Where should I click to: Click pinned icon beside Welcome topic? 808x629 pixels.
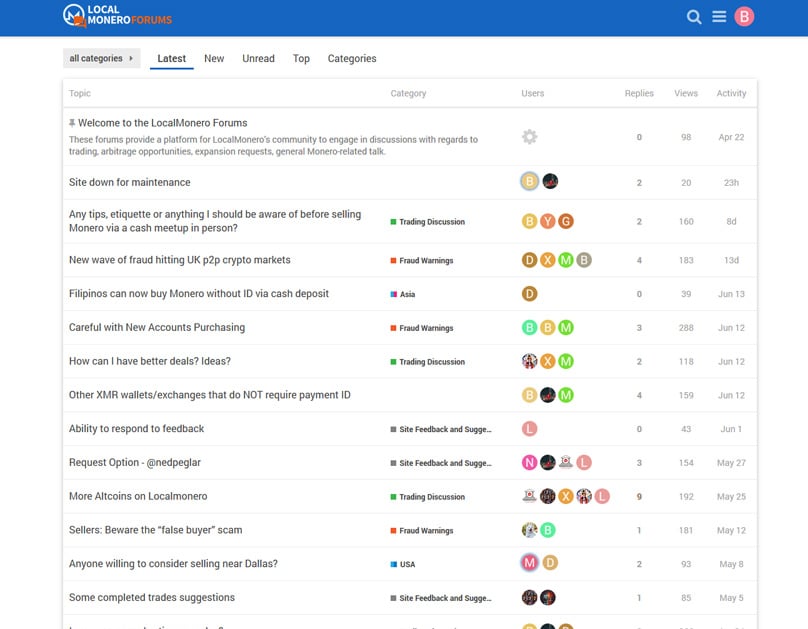click(x=72, y=123)
